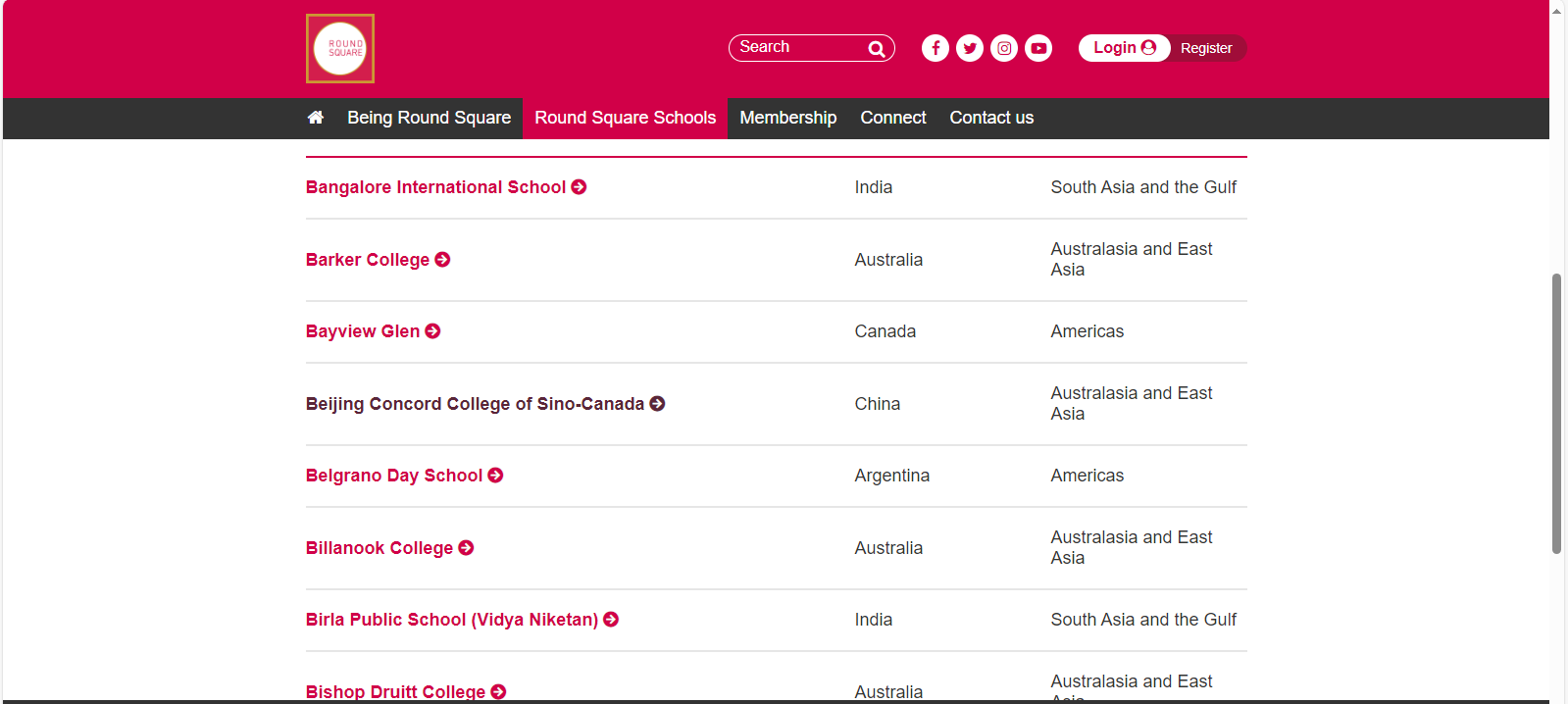Open the Instagram social icon
Screen dimensions: 1568x704
click(1003, 48)
